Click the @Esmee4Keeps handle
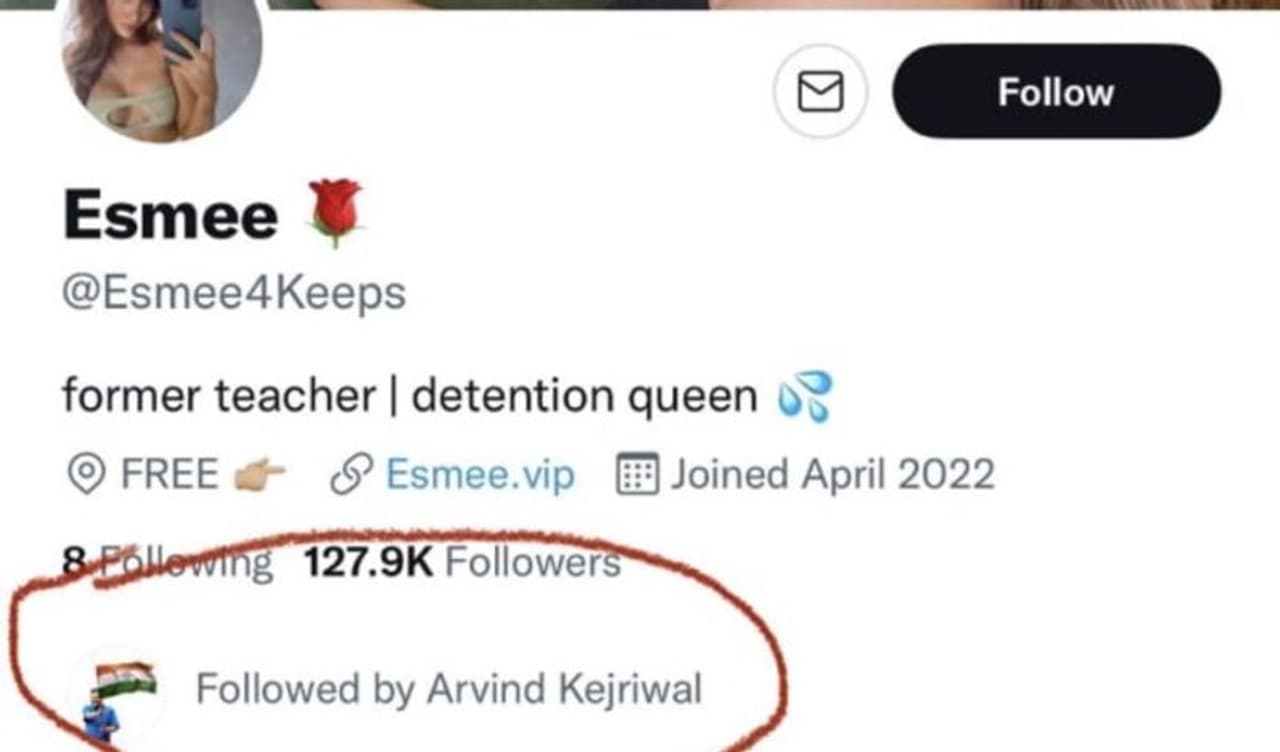This screenshot has width=1280, height=752. point(234,294)
